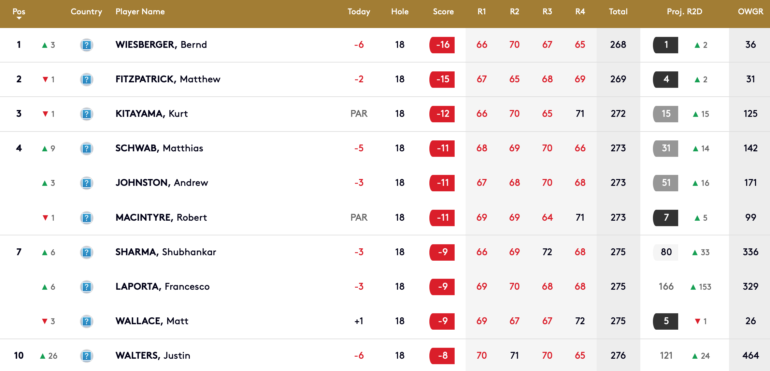This screenshot has height=371, width=770.
Task: Click the red -8 score badge for Walters
Action: 442,356
